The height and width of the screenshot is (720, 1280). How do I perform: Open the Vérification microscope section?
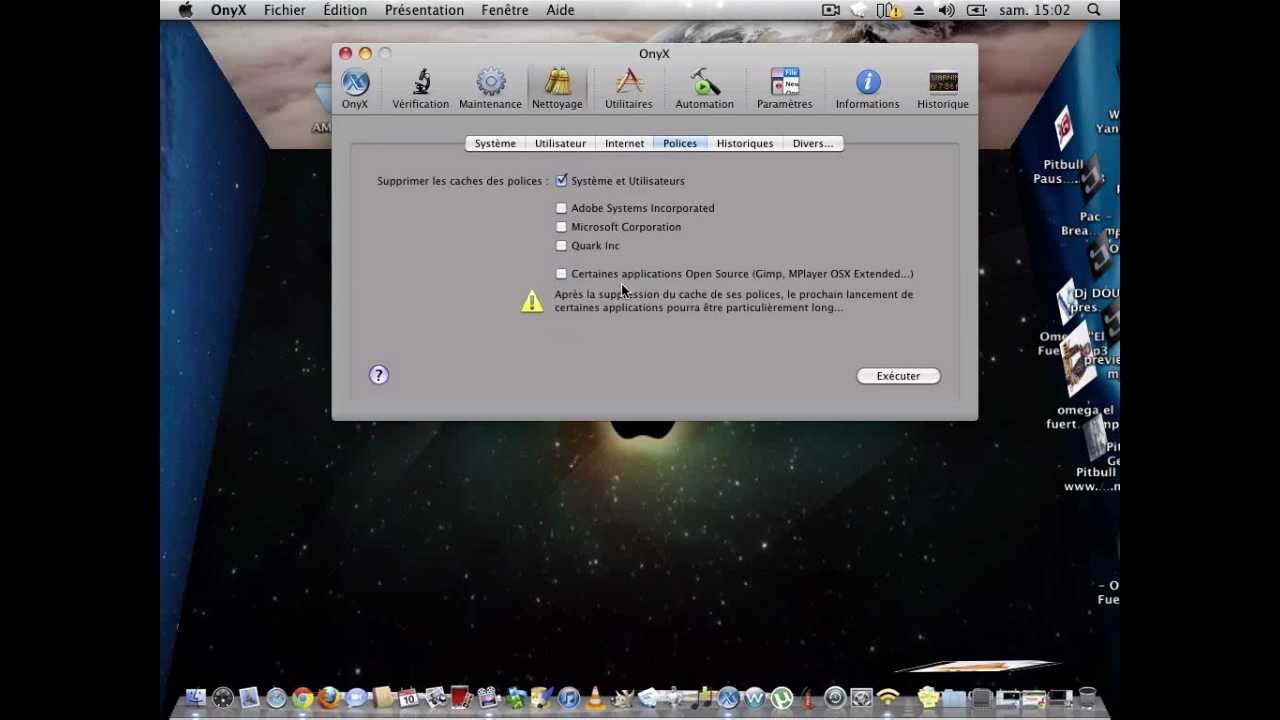click(420, 89)
